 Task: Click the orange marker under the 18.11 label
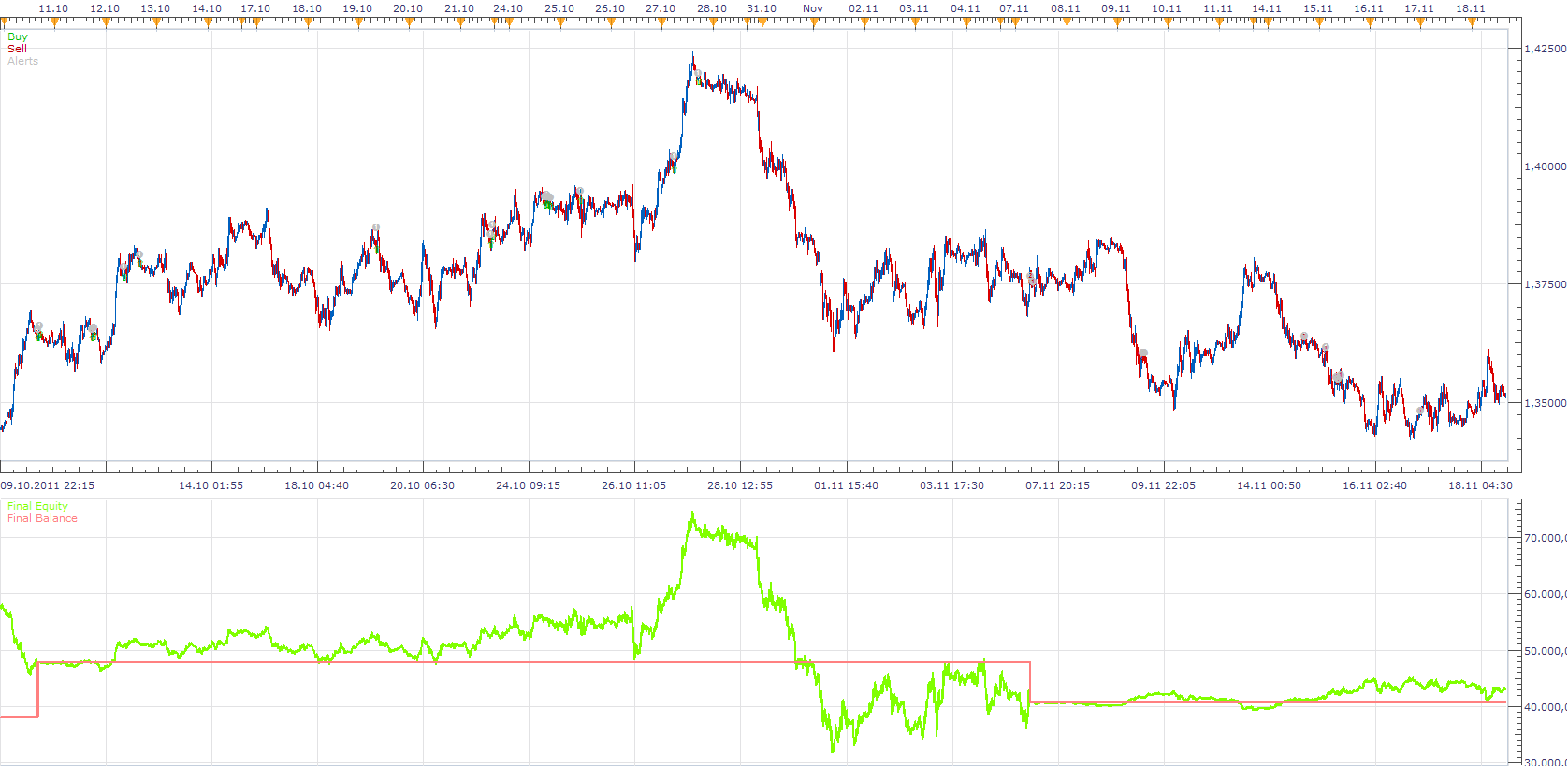[1471, 23]
